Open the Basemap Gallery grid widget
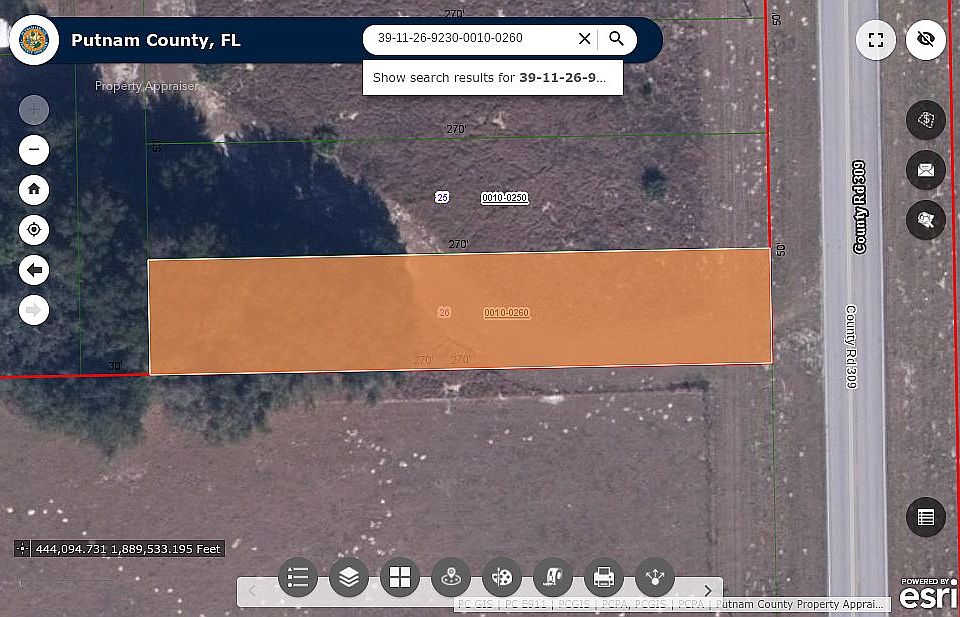The width and height of the screenshot is (960, 617). click(400, 577)
